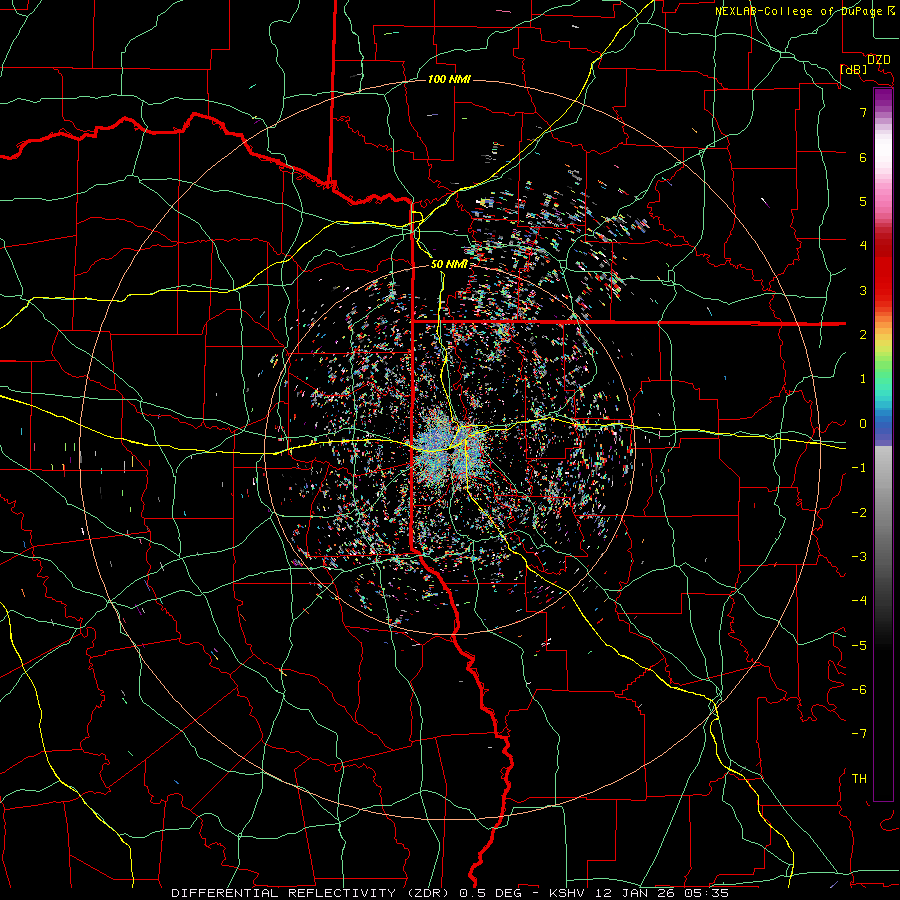Click the 'KSHV' radar site identifier
This screenshot has width=900, height=900.
568,893
